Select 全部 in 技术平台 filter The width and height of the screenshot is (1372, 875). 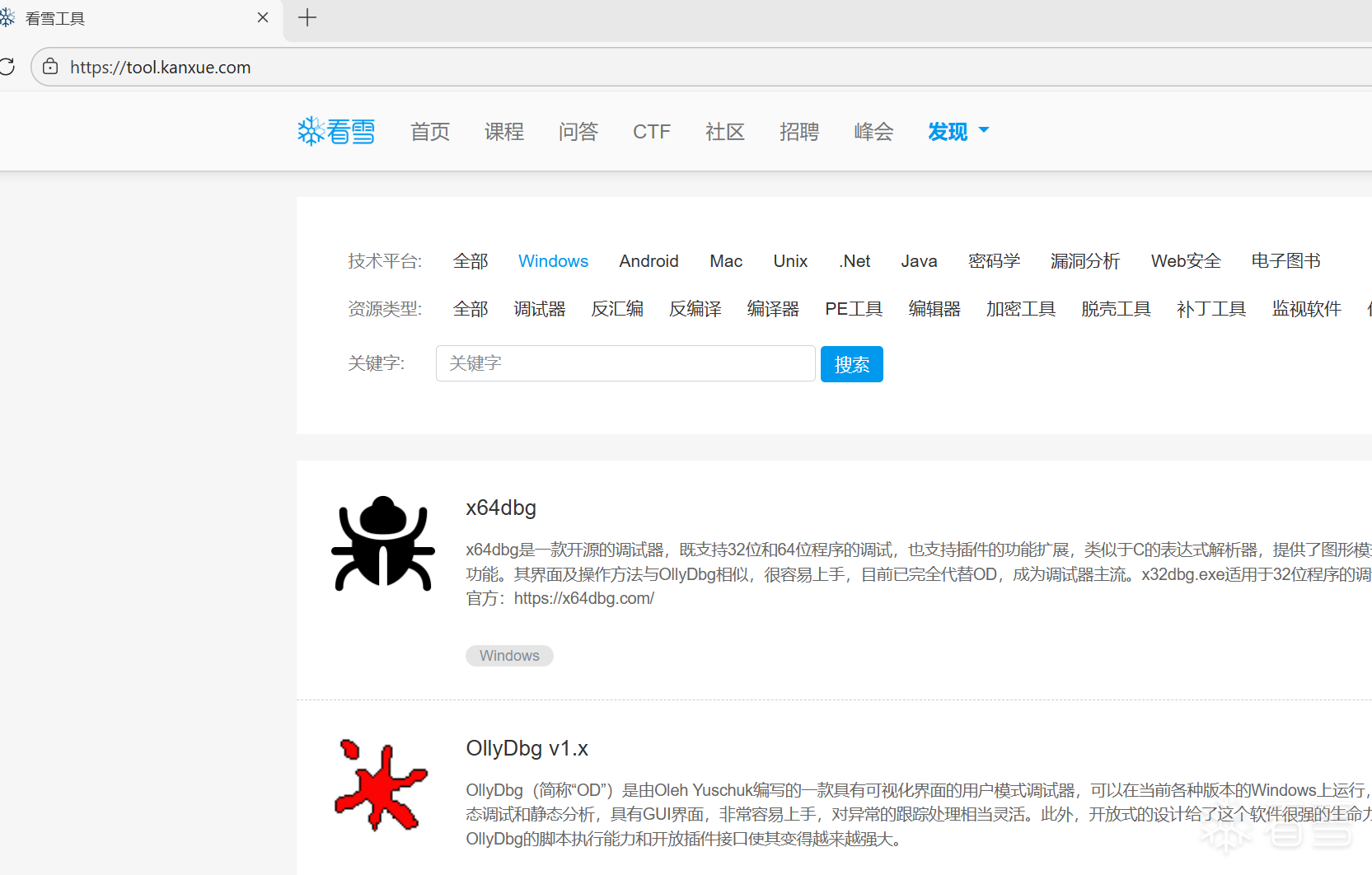click(471, 261)
